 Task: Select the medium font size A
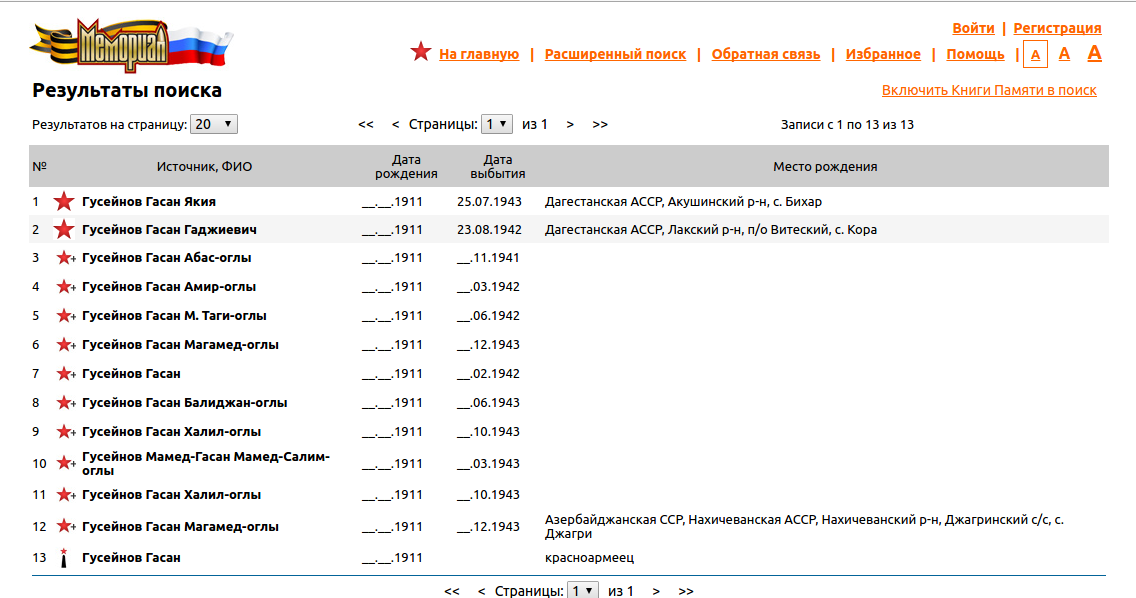tap(1064, 54)
